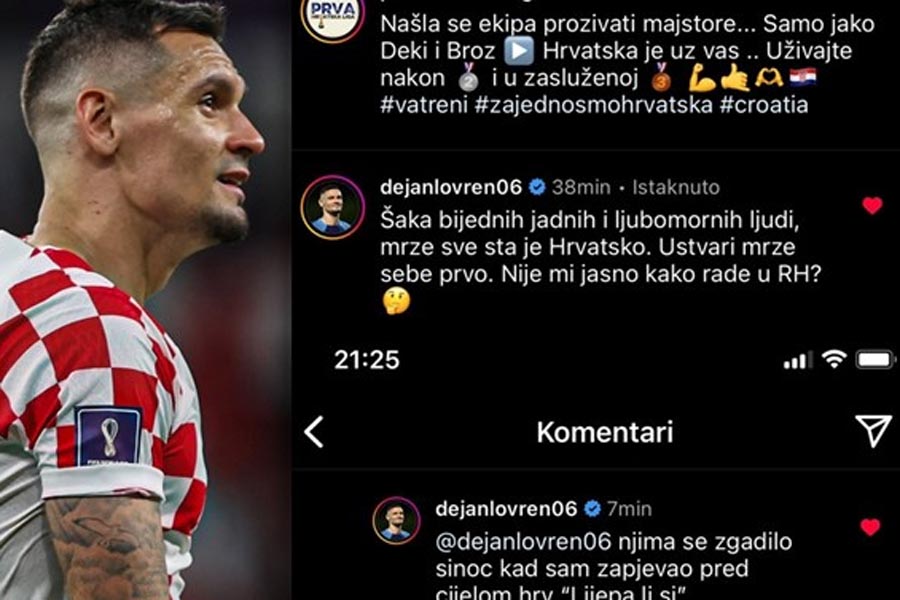Tap the back arrow beside Komentari

(x=314, y=432)
